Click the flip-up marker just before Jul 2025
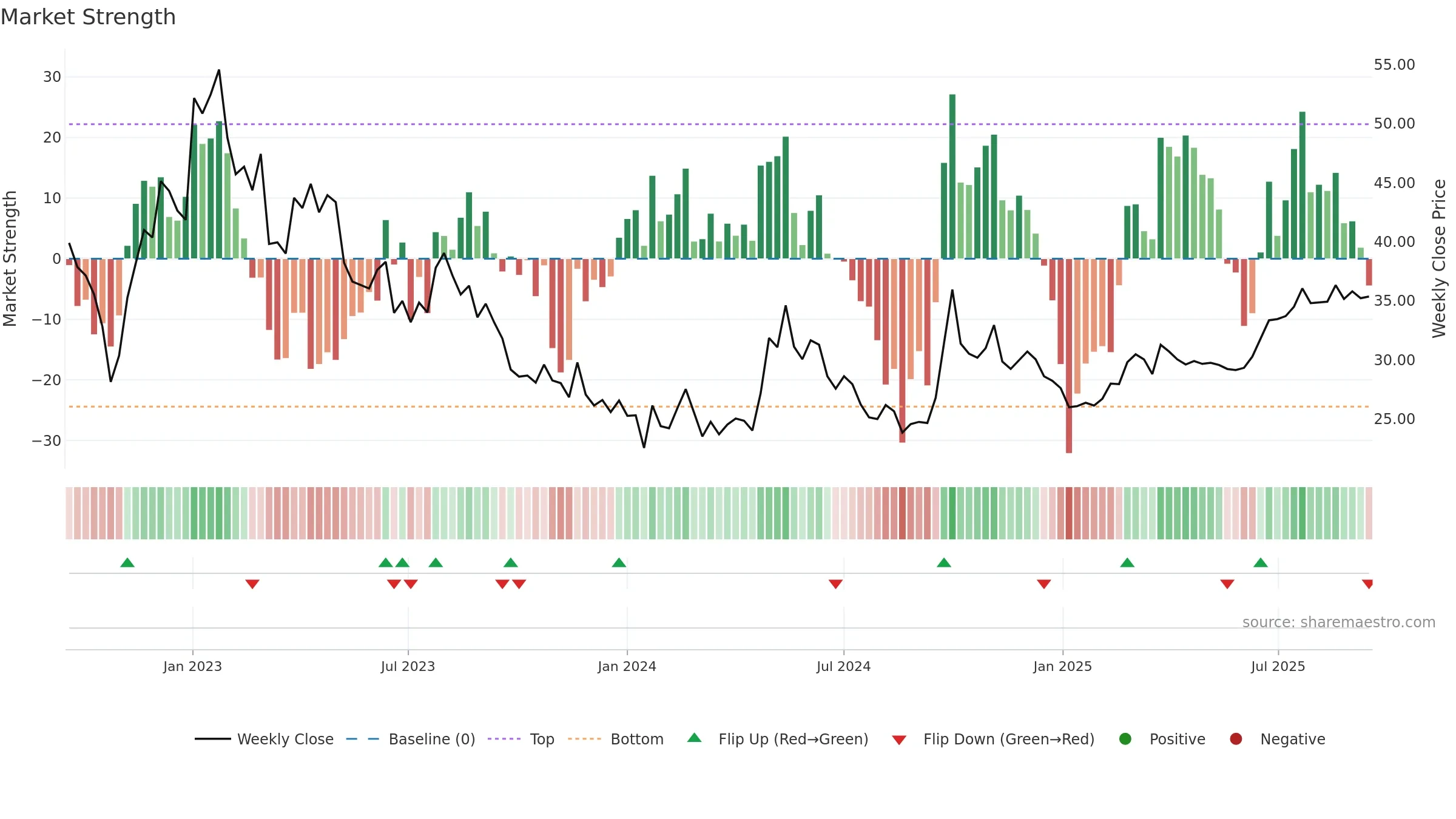Image resolution: width=1456 pixels, height=819 pixels. tap(1261, 562)
